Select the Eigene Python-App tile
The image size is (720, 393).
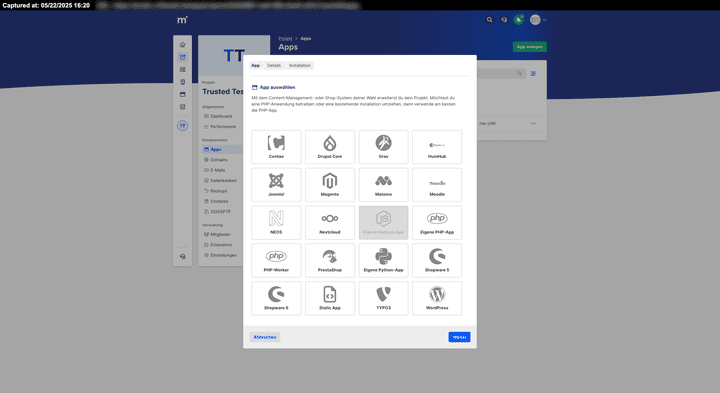(383, 260)
